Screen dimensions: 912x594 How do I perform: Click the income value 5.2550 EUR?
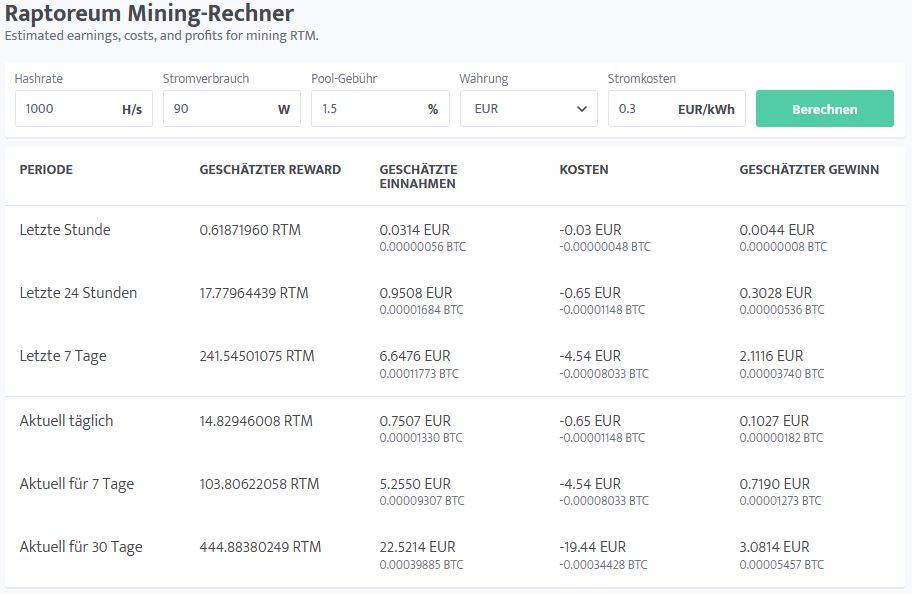[415, 484]
